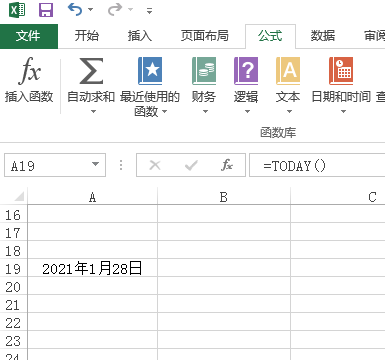This screenshot has width=385, height=360.
Task: Open the 文件 tab
Action: coord(29,36)
